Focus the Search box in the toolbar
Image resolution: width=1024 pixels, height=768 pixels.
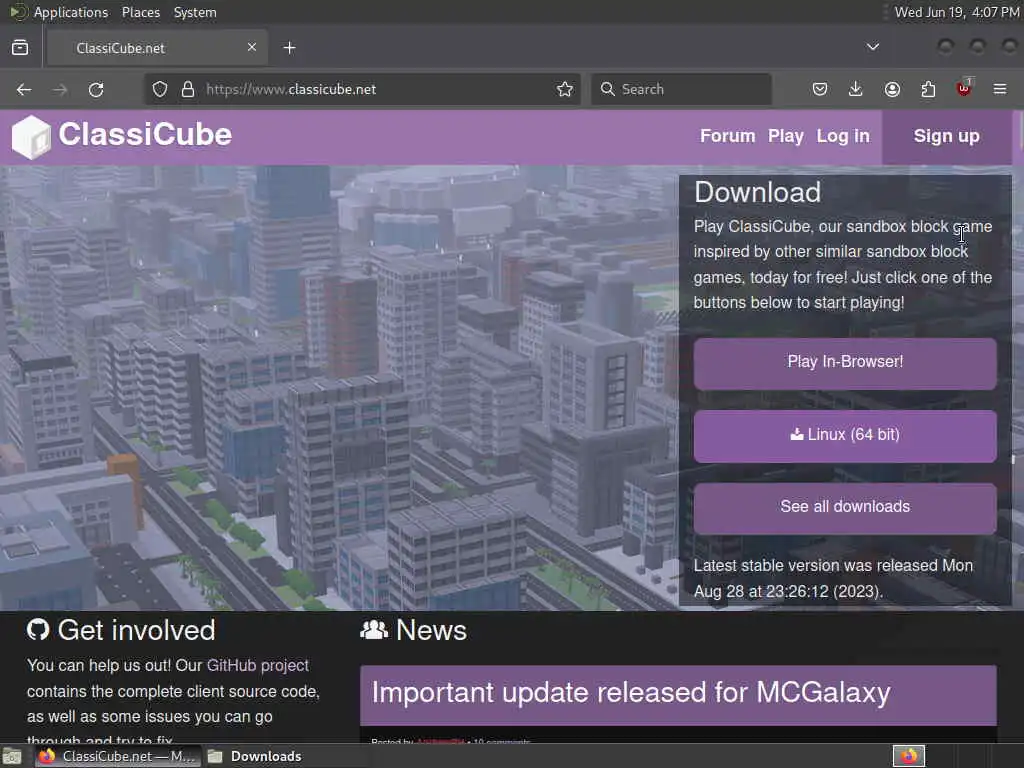tap(682, 89)
